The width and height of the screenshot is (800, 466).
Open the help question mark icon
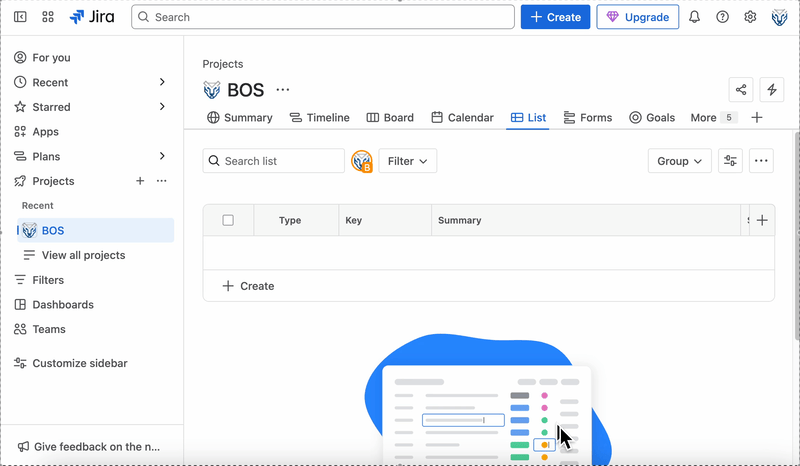(722, 17)
